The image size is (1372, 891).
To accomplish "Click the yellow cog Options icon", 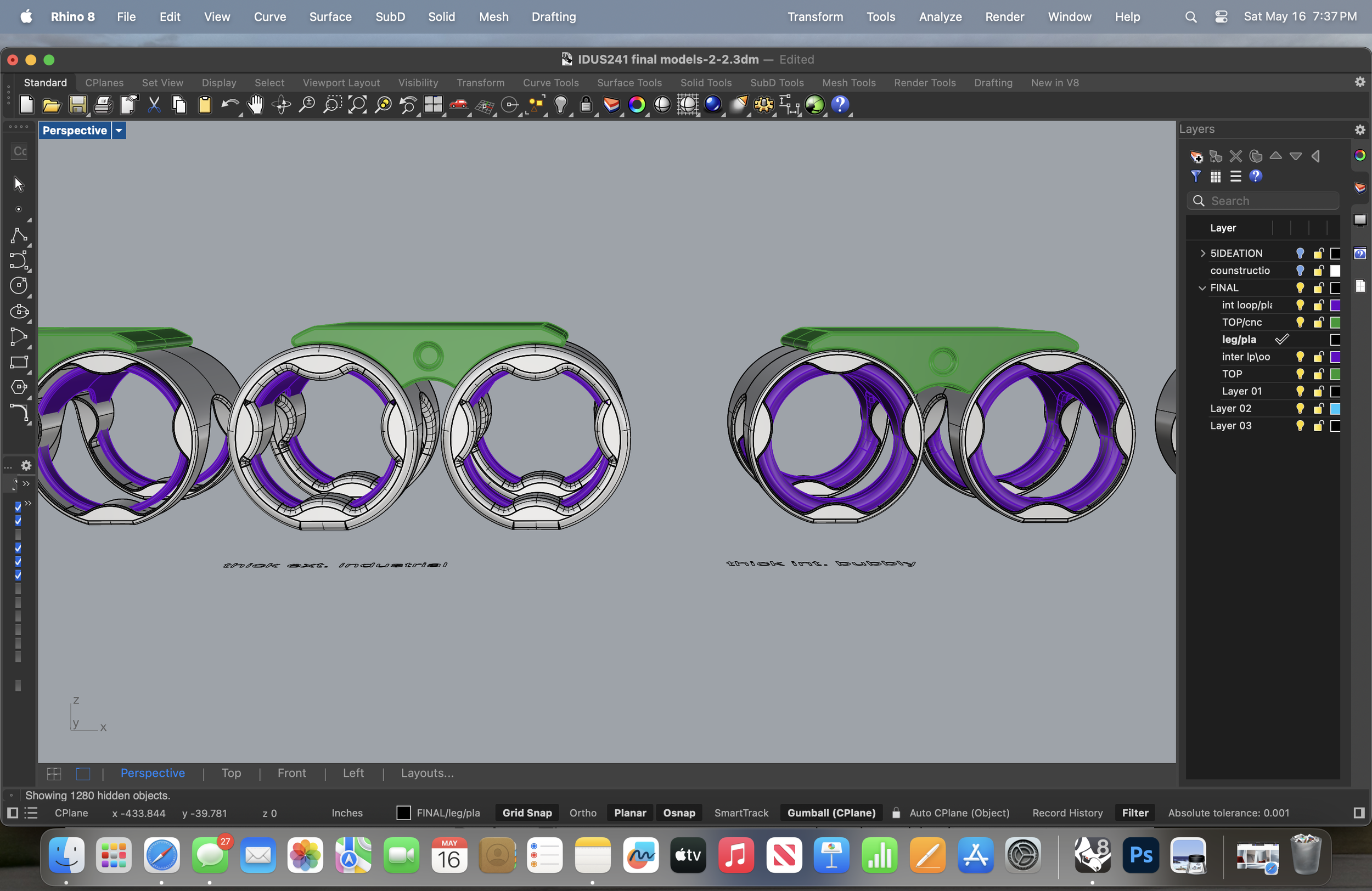I will [764, 105].
